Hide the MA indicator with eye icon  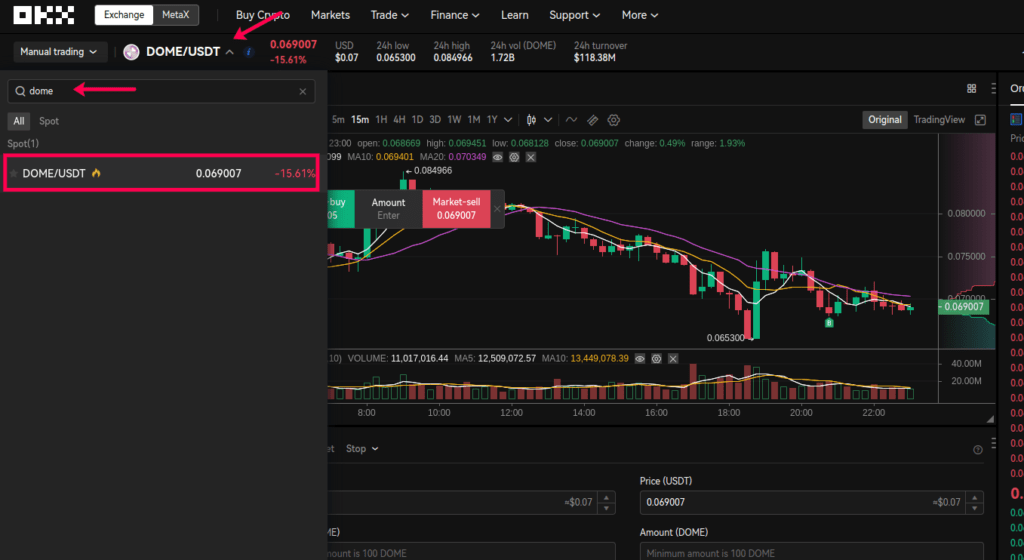[498, 157]
